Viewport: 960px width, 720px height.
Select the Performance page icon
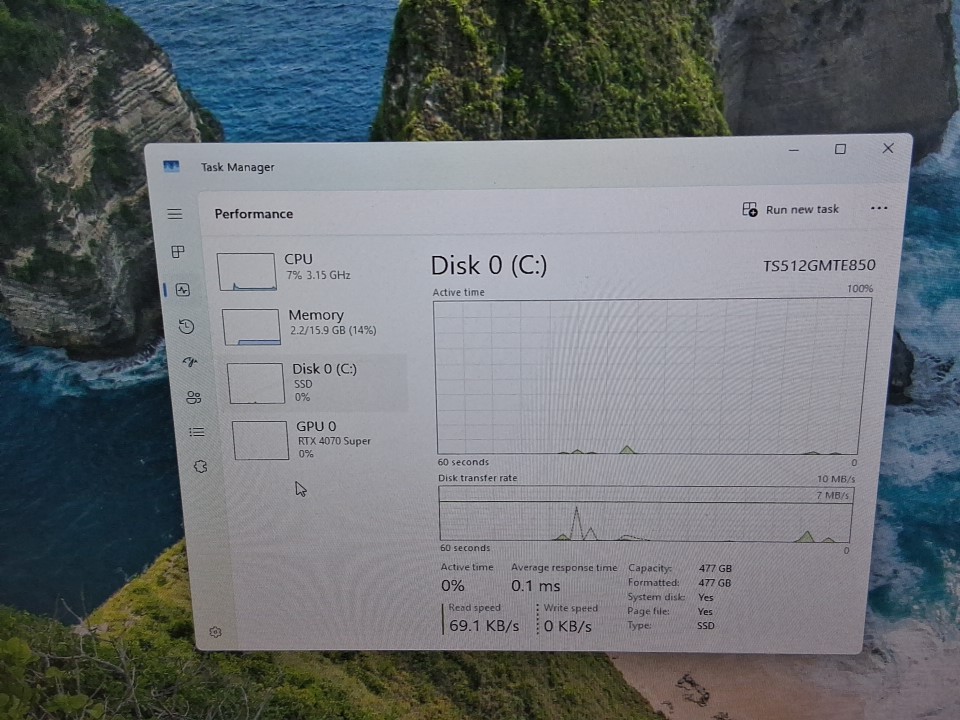point(182,289)
